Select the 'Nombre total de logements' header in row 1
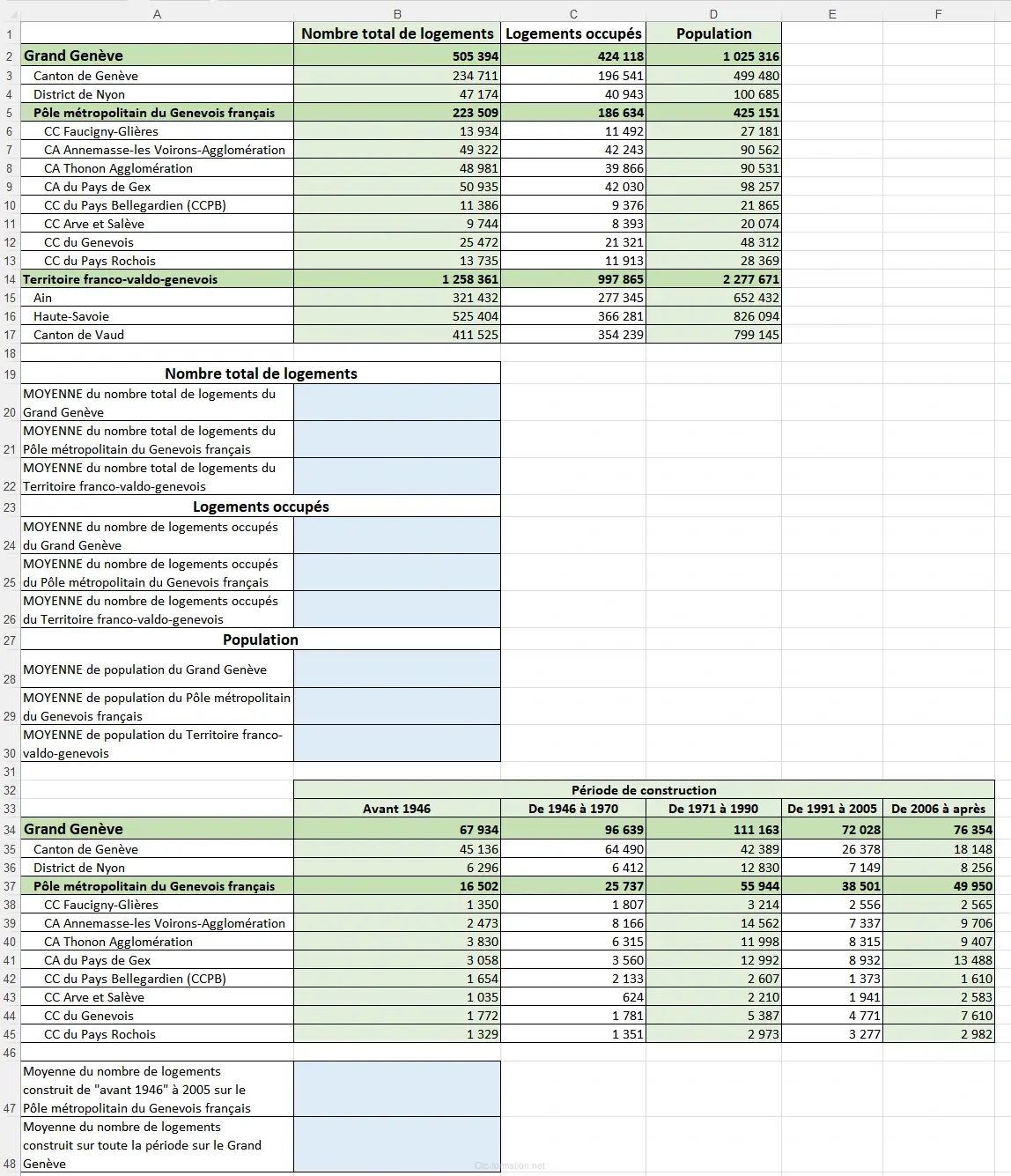The image size is (1011, 1176). tap(397, 33)
